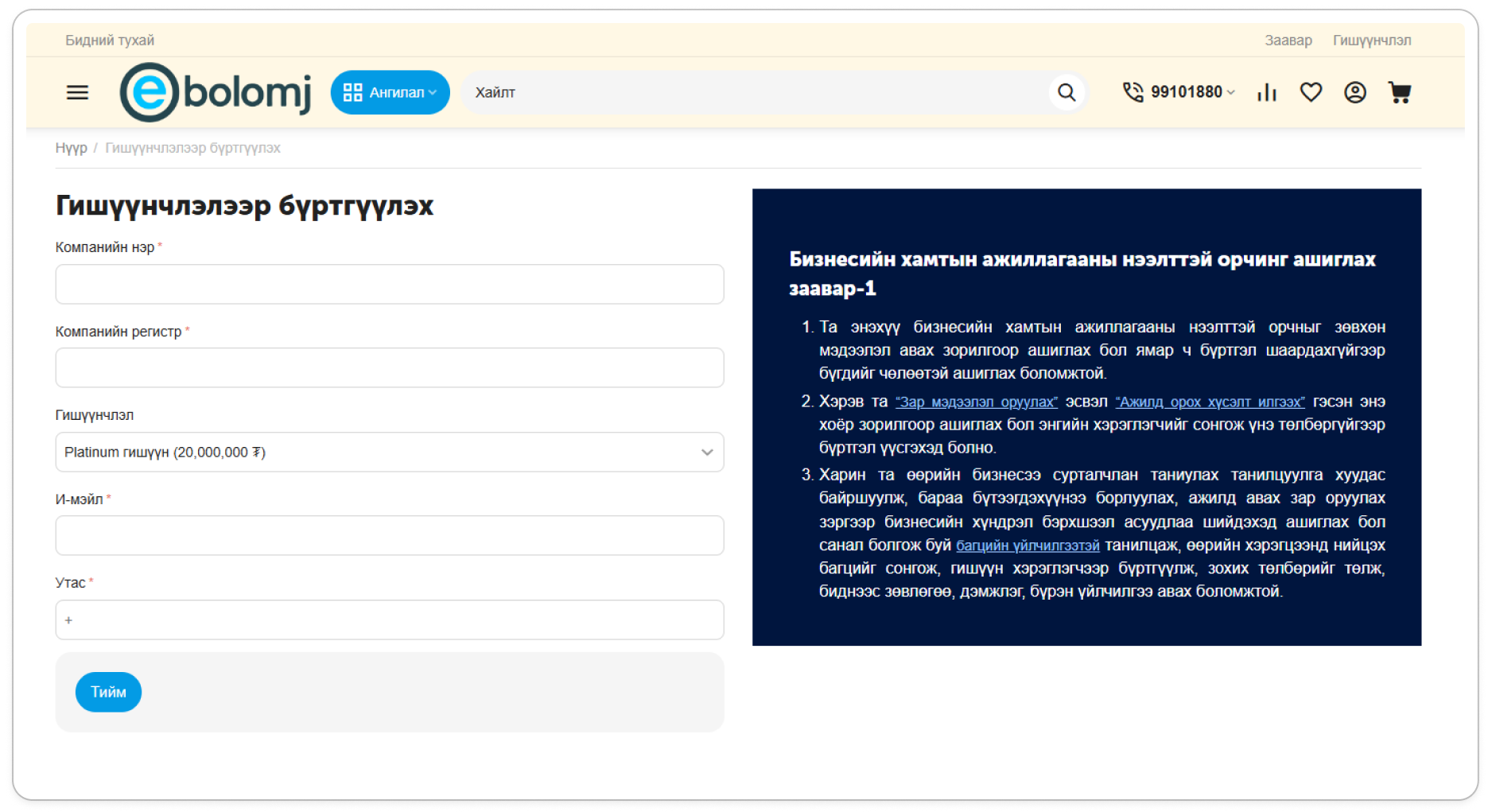Click the ebolomj logo
The height and width of the screenshot is (812, 1492).
[x=215, y=92]
